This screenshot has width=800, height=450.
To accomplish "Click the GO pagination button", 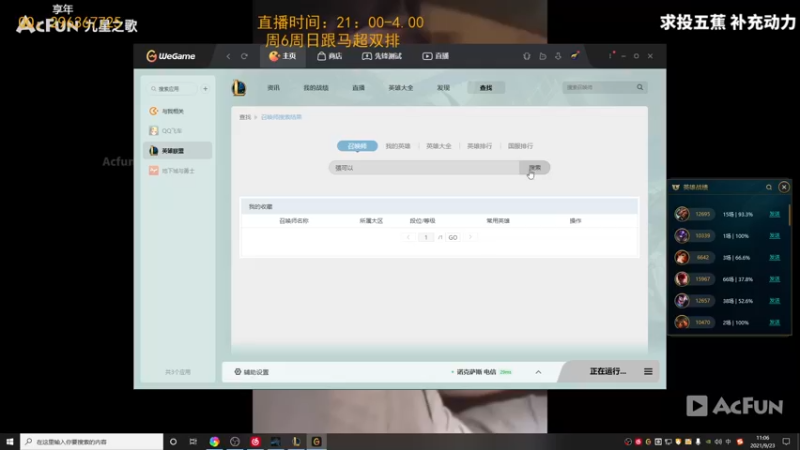I will pos(453,237).
